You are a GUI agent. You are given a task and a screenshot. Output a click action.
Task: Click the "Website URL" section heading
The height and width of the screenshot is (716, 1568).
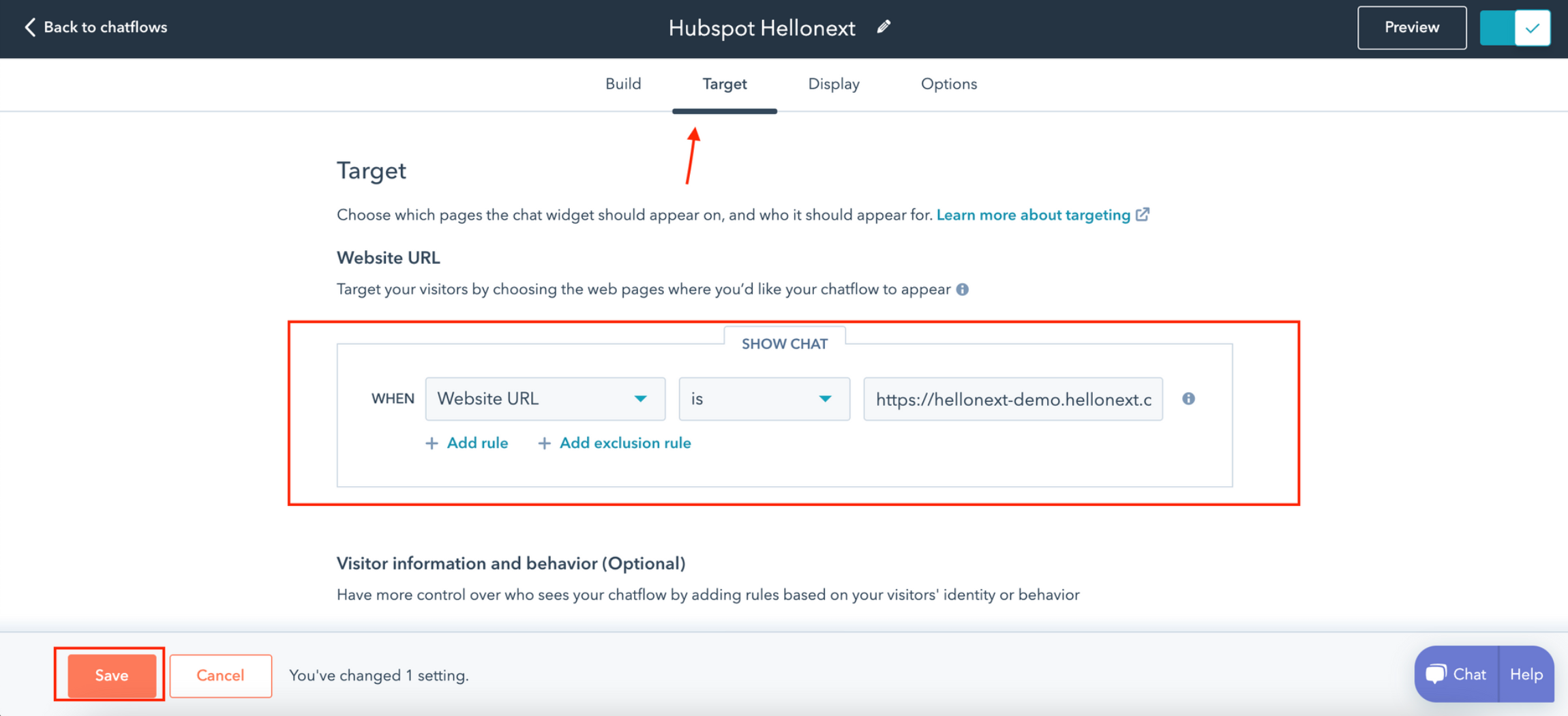click(389, 258)
